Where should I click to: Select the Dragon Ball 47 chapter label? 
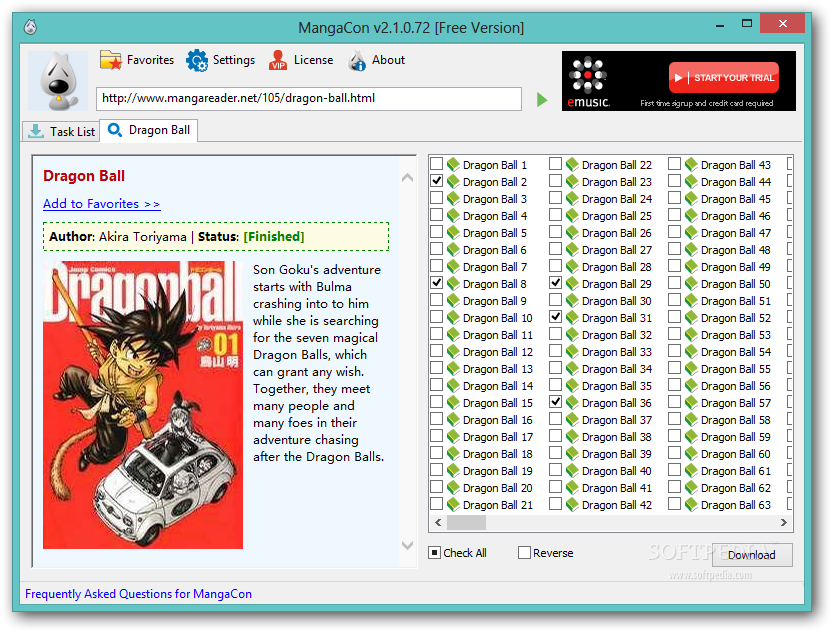click(735, 233)
